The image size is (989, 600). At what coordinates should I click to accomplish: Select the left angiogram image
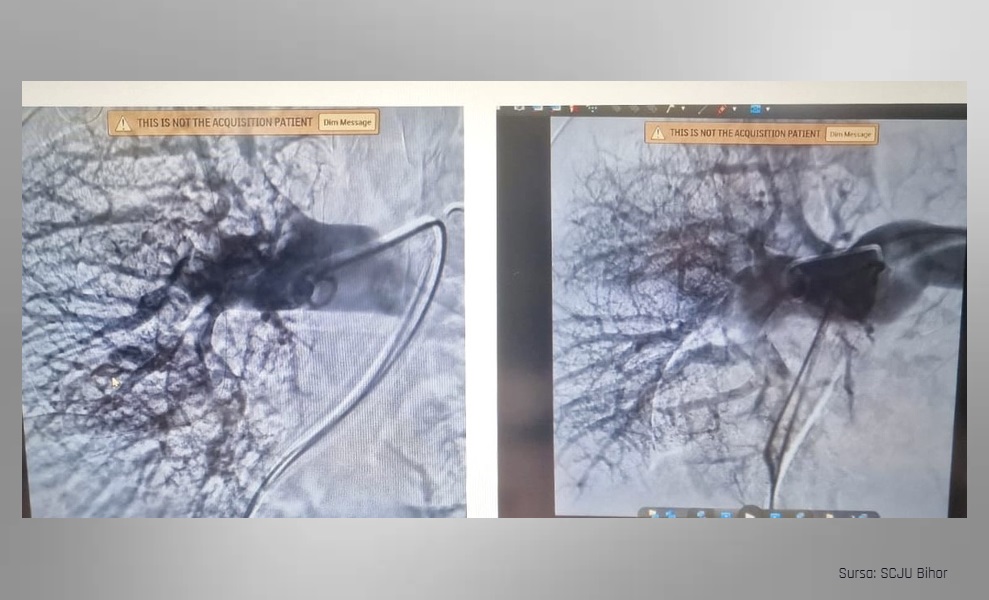point(243,312)
